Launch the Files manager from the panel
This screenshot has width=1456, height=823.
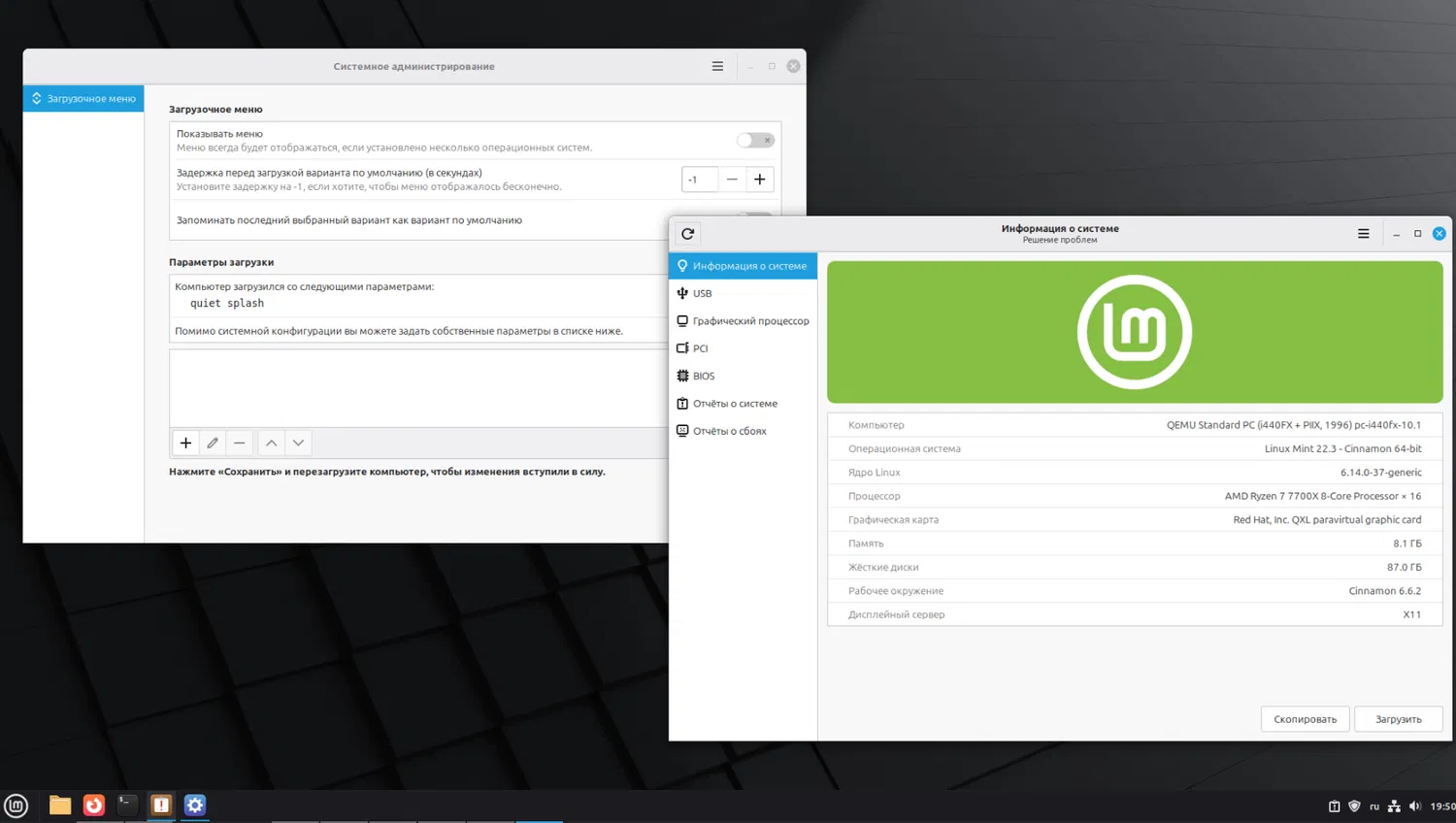point(60,806)
